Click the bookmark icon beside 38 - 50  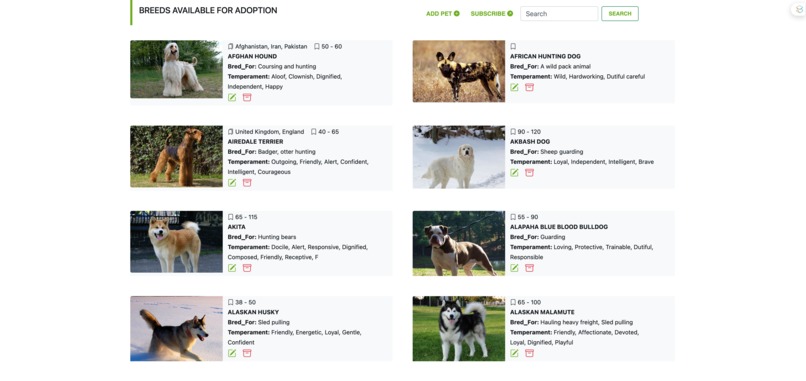coord(231,302)
